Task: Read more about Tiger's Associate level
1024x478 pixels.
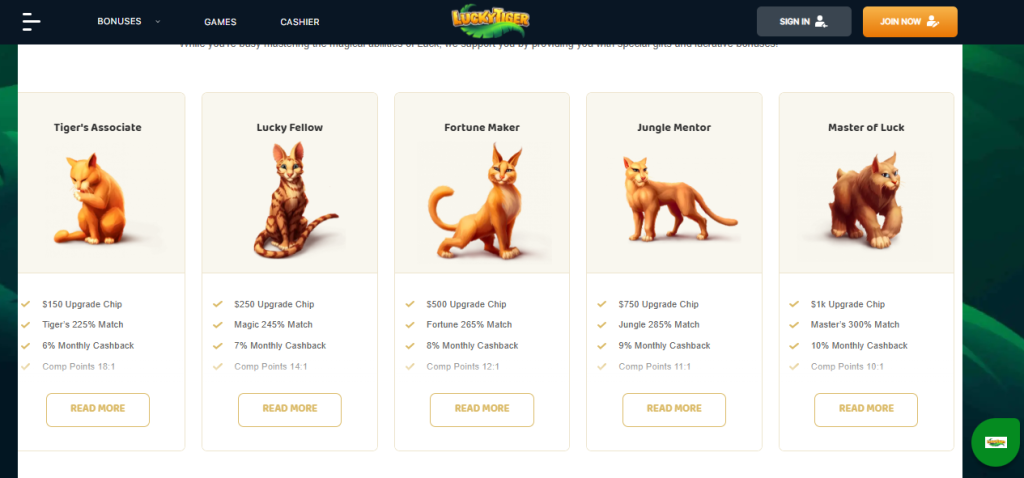Action: click(98, 409)
